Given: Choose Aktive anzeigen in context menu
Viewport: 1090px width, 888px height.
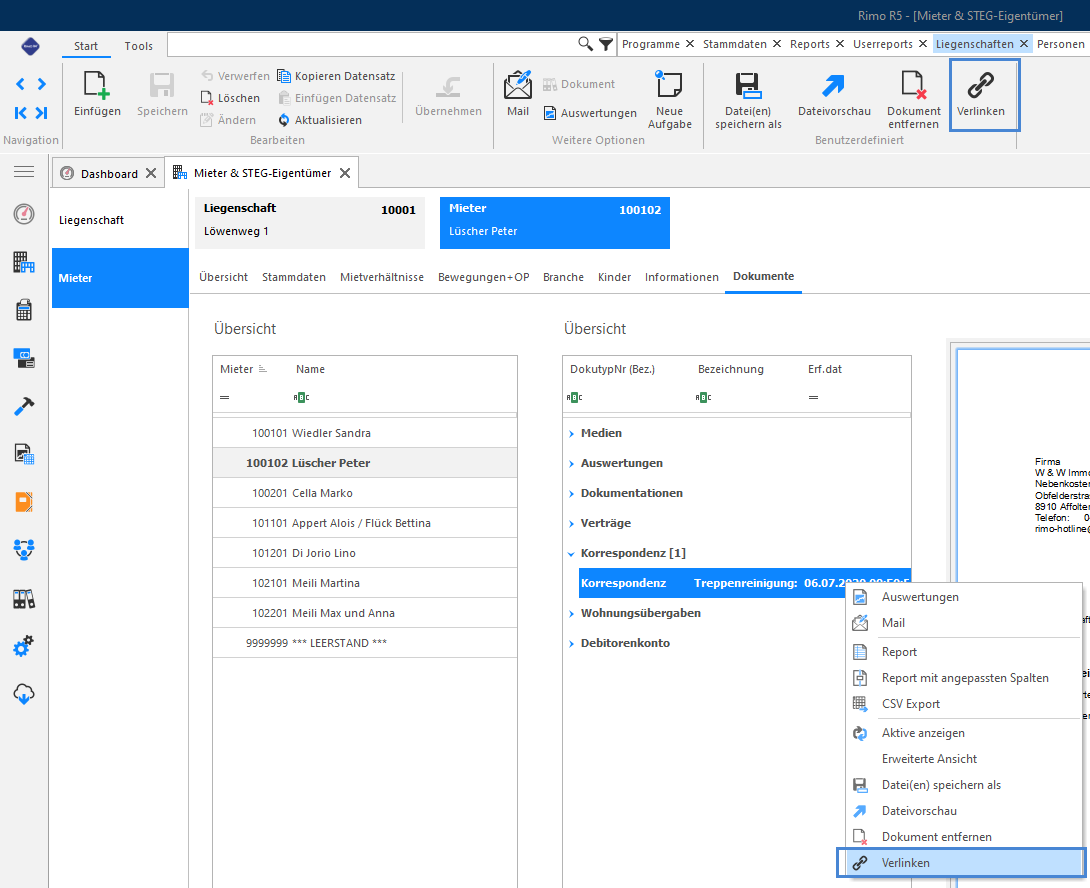Looking at the screenshot, I should click(x=963, y=733).
